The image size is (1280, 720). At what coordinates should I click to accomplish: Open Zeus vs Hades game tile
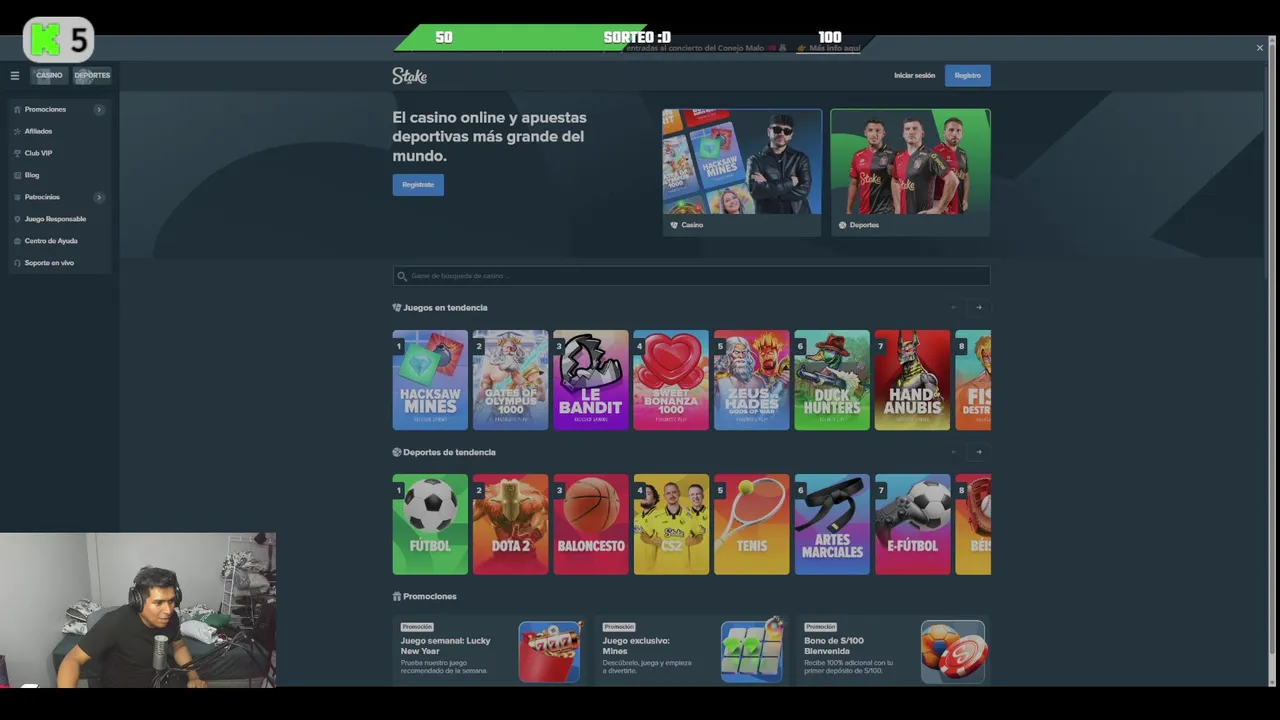point(751,380)
